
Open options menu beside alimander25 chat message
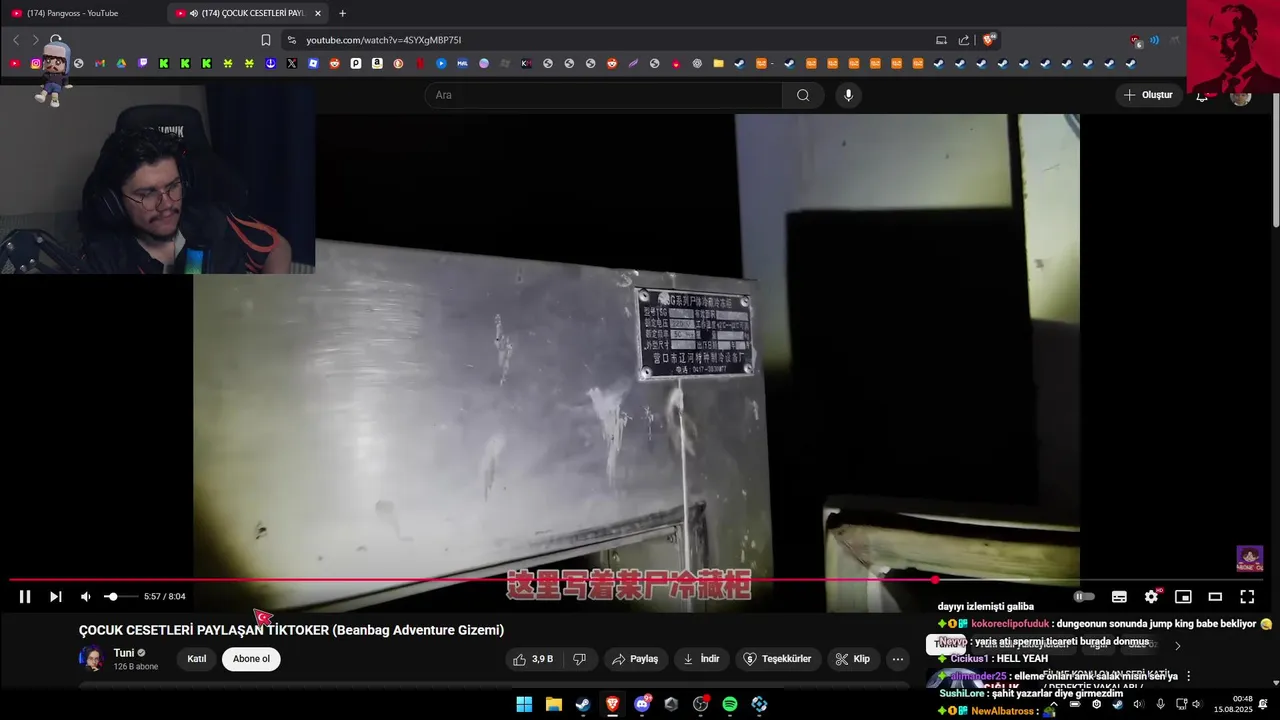pos(1188,677)
